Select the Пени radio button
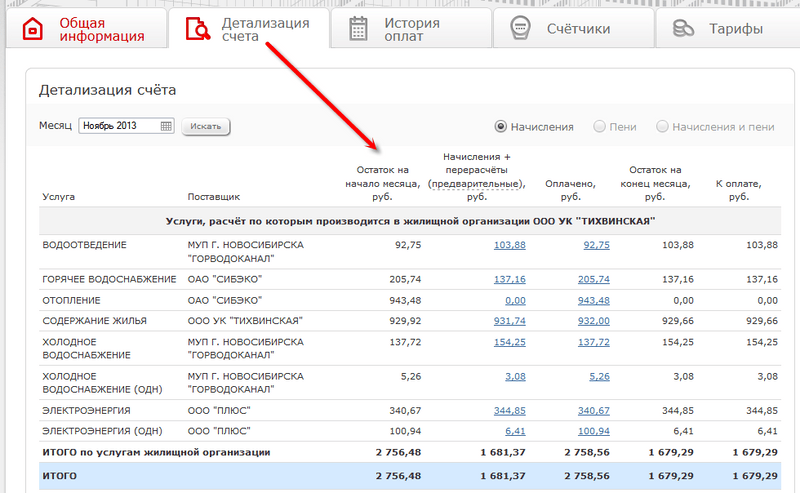The height and width of the screenshot is (493, 800). click(599, 127)
